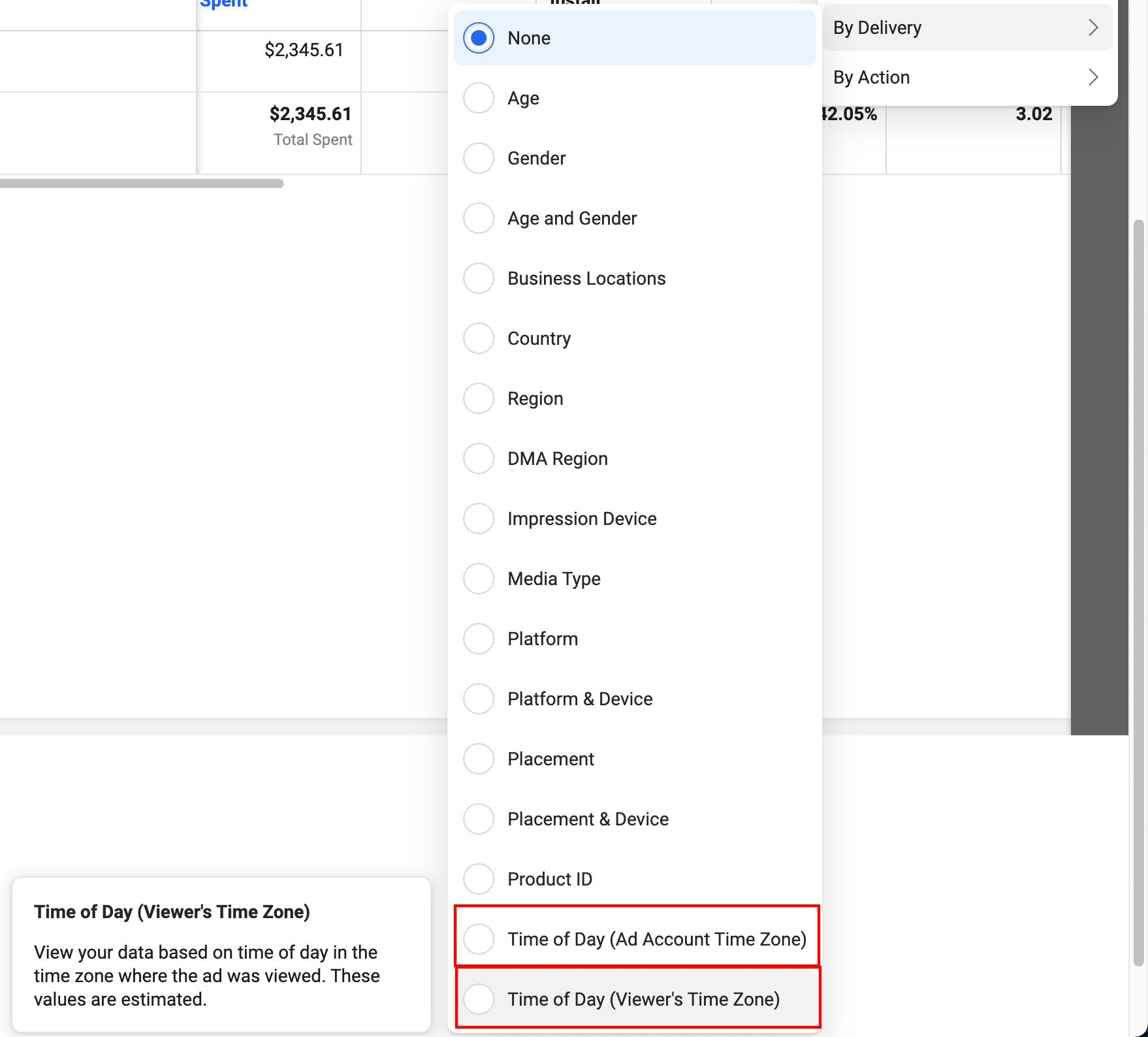1148x1037 pixels.
Task: Click the Spent column header
Action: (x=223, y=4)
